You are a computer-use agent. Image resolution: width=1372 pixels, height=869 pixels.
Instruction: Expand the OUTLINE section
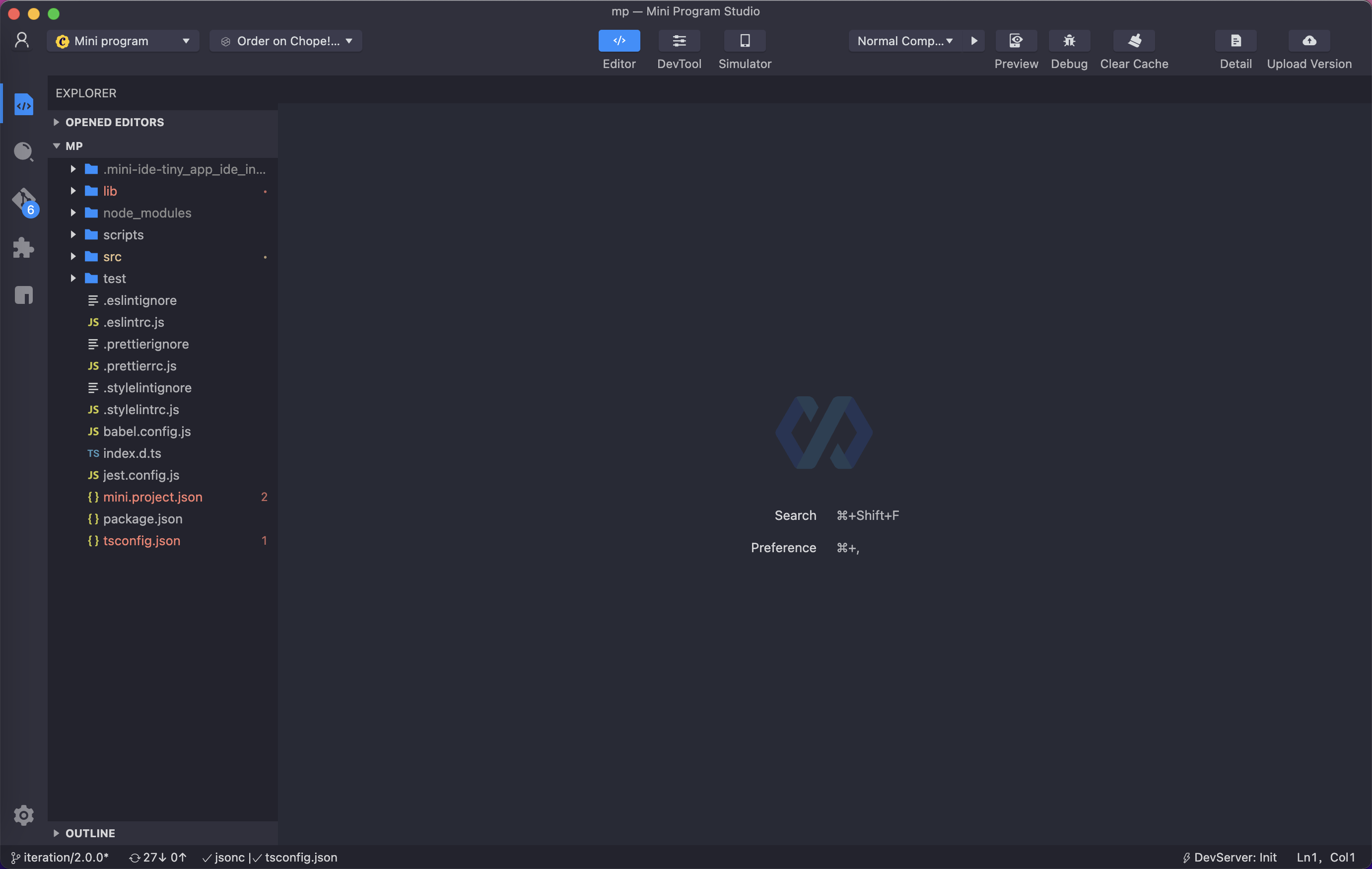(x=90, y=833)
